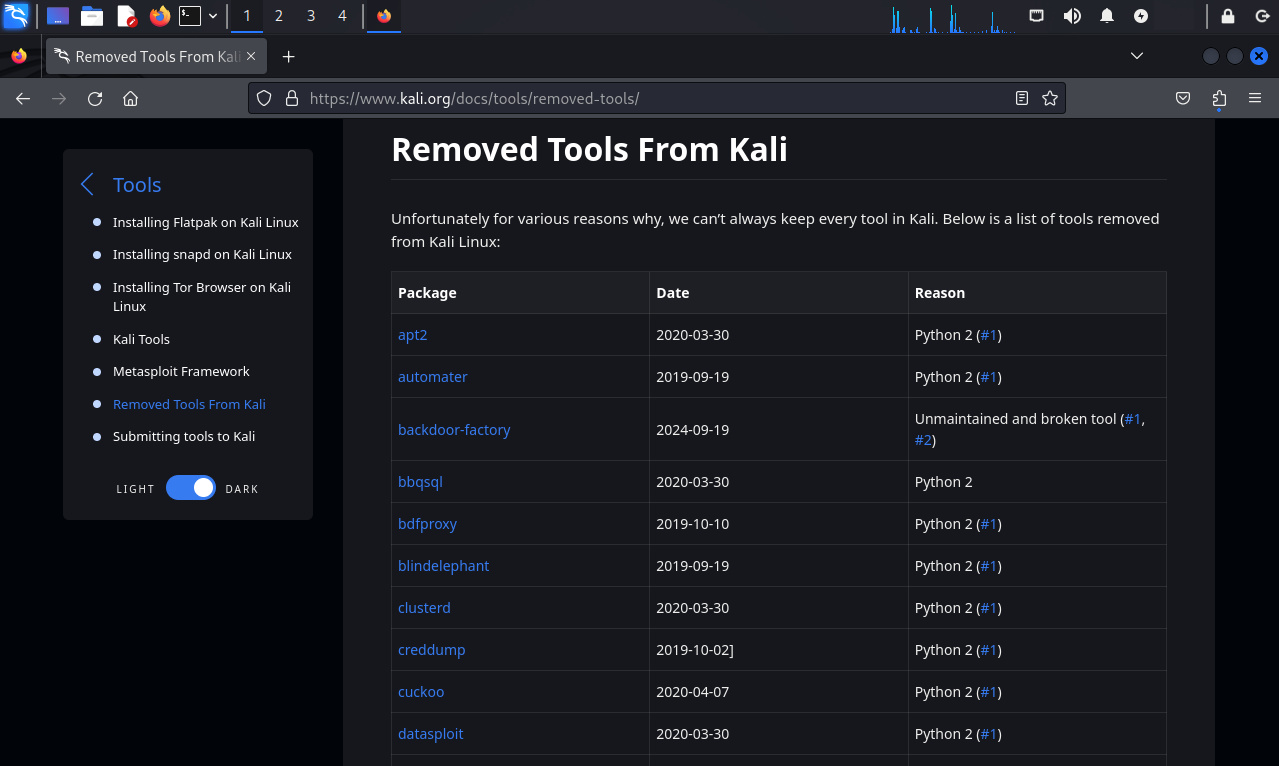Collapse Tools section with back chevron
Screen dimensions: 1279x766
point(87,185)
